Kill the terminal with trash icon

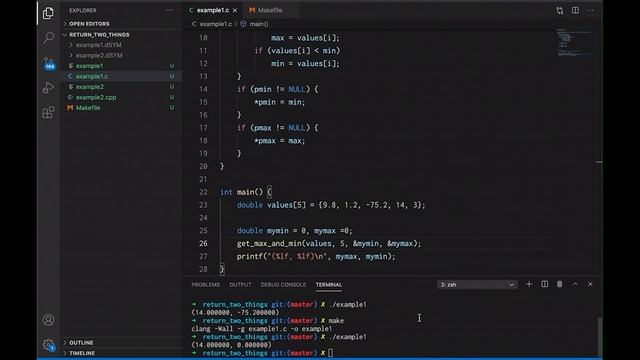click(560, 284)
